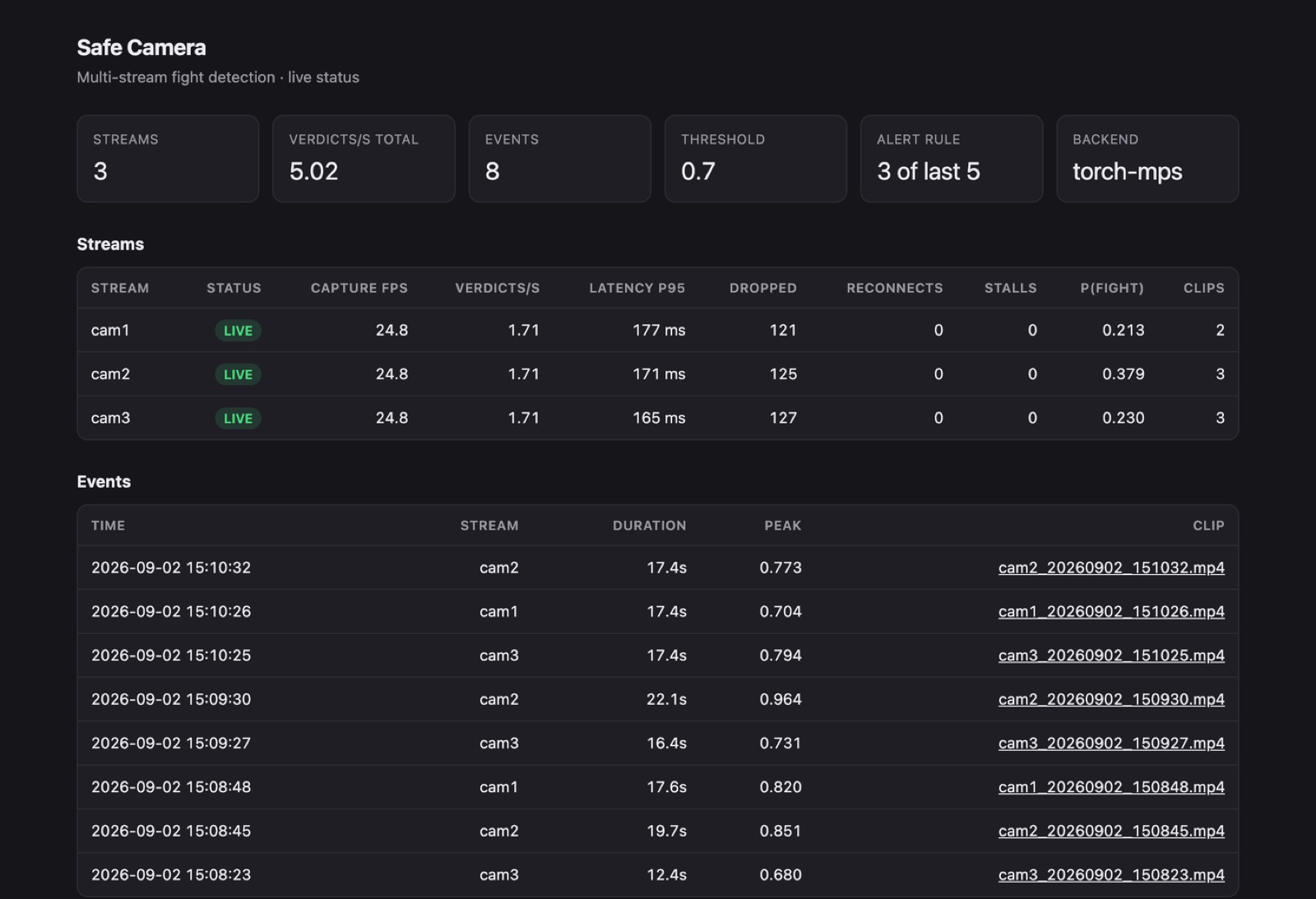Click the CAPTURE FPS column header

pos(359,288)
